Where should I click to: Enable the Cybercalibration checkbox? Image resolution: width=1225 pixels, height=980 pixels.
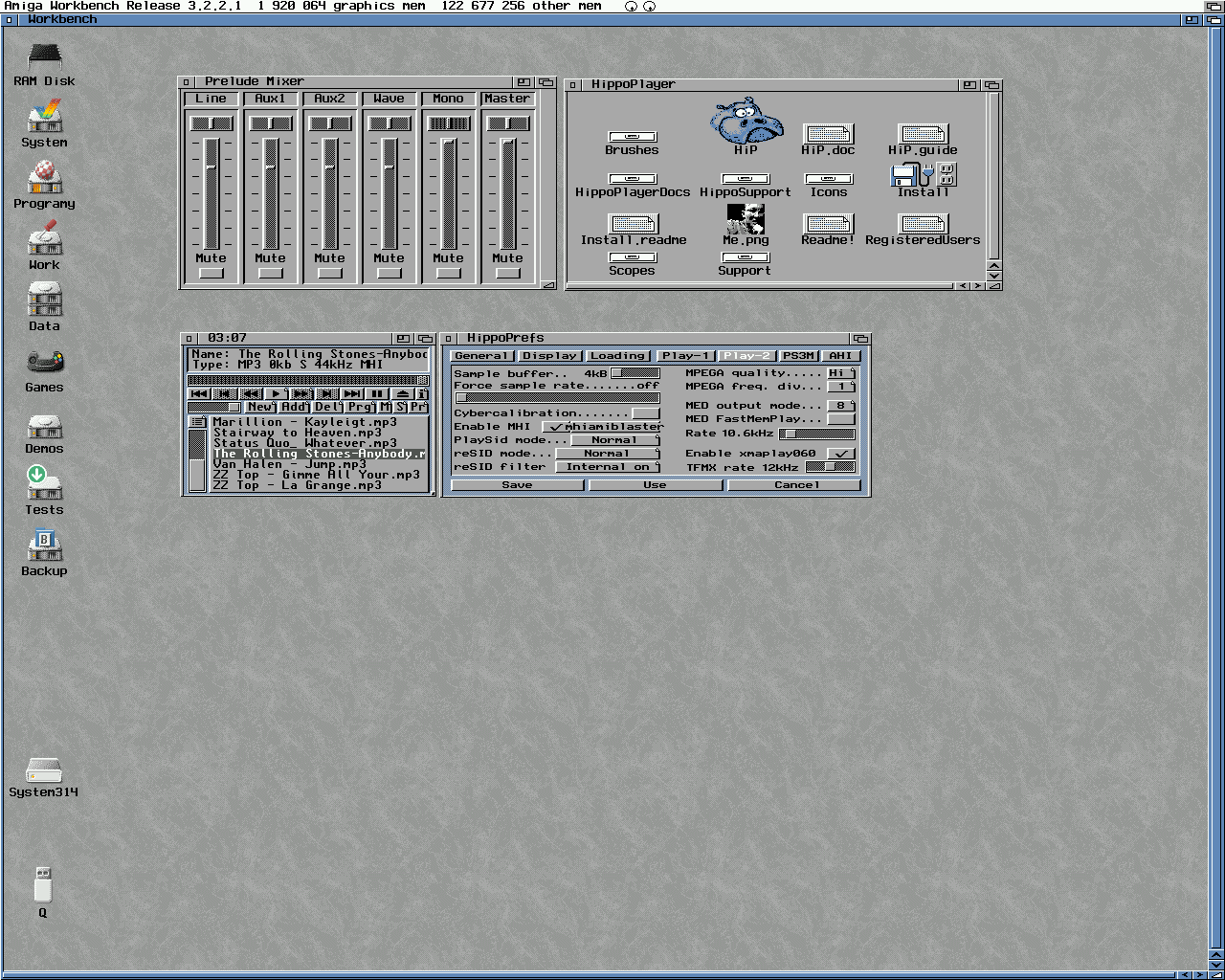pyautogui.click(x=646, y=413)
